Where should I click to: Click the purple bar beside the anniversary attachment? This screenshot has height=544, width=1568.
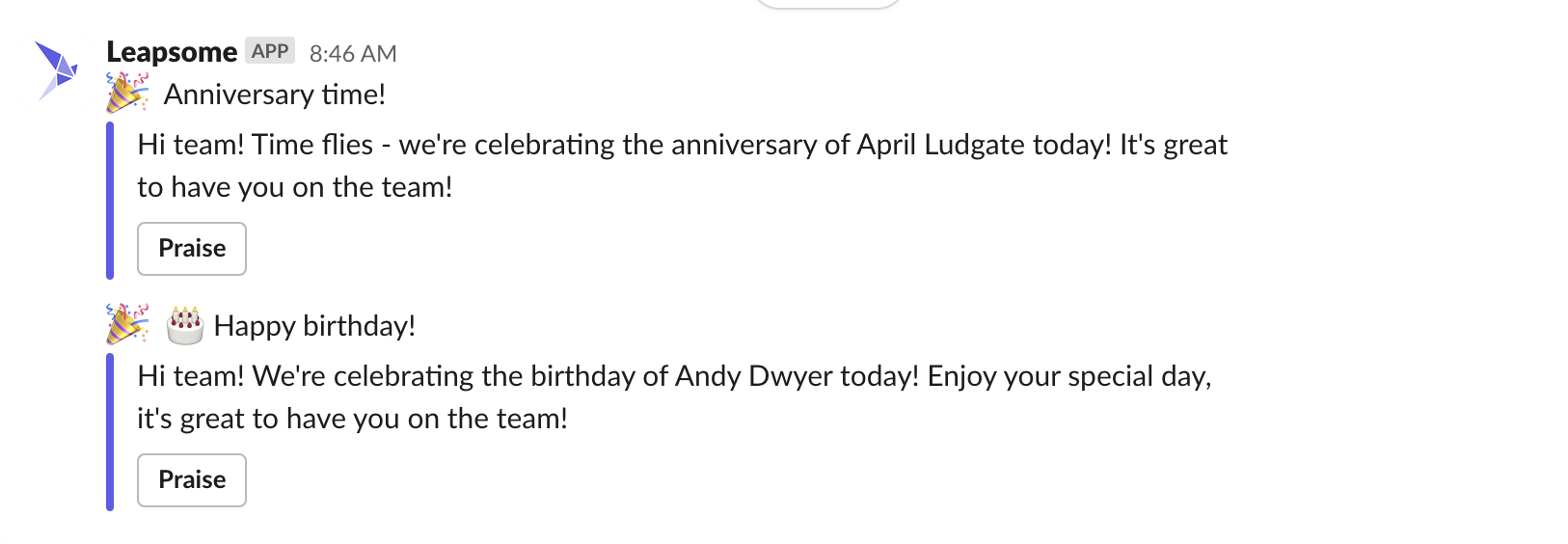coord(110,201)
